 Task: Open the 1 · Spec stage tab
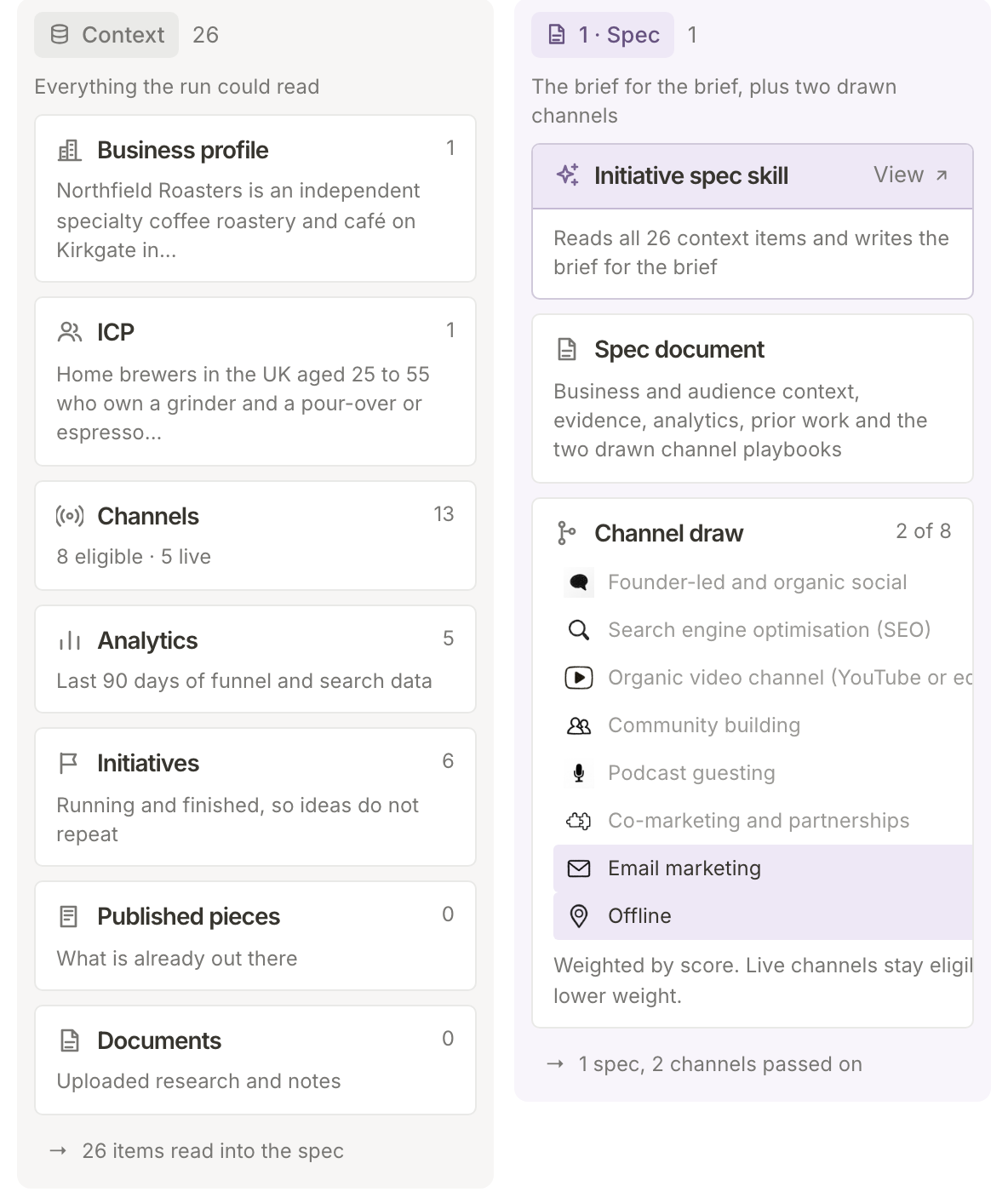(x=603, y=35)
